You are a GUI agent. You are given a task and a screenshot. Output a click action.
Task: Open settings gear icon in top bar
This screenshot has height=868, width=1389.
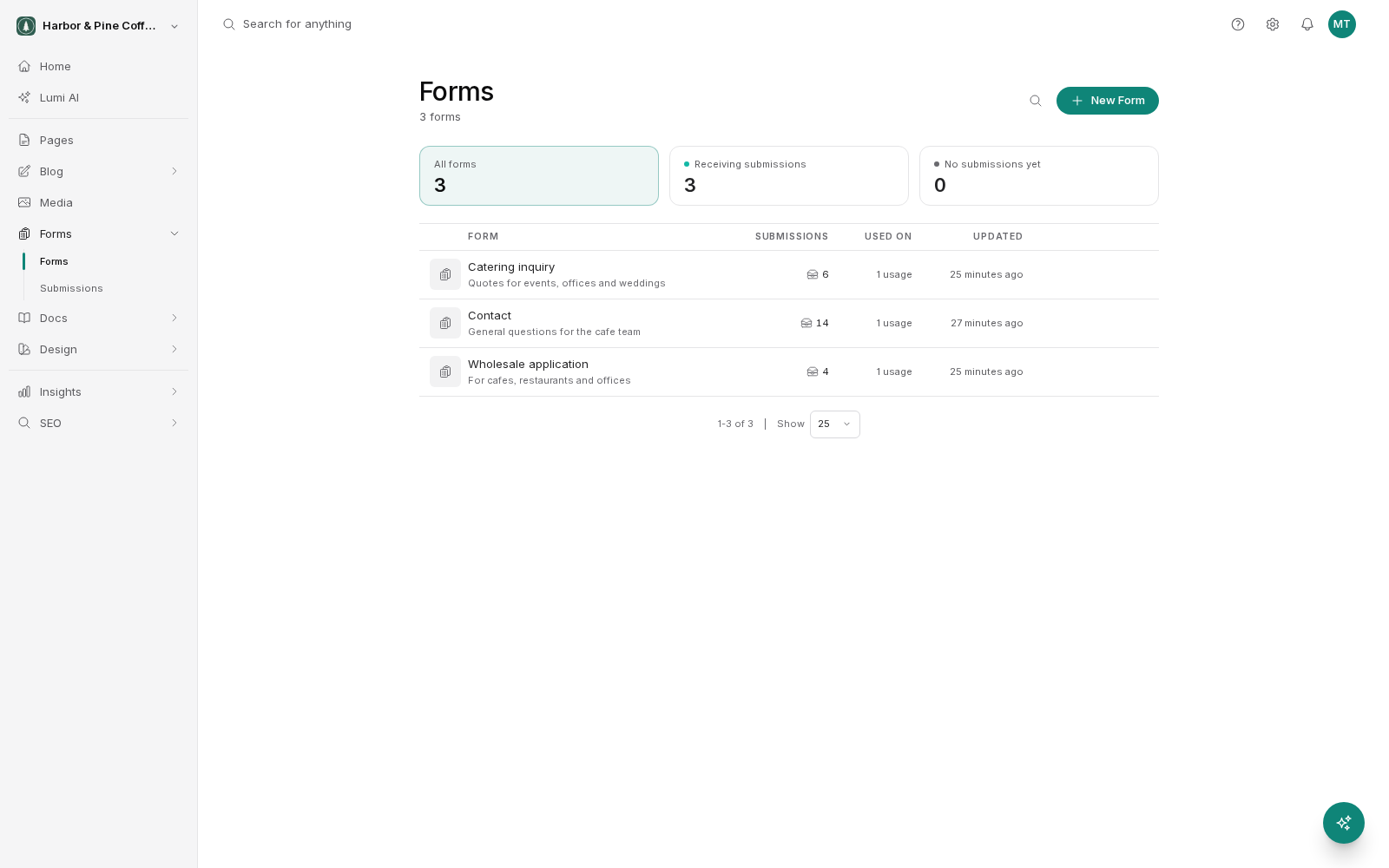point(1273,24)
